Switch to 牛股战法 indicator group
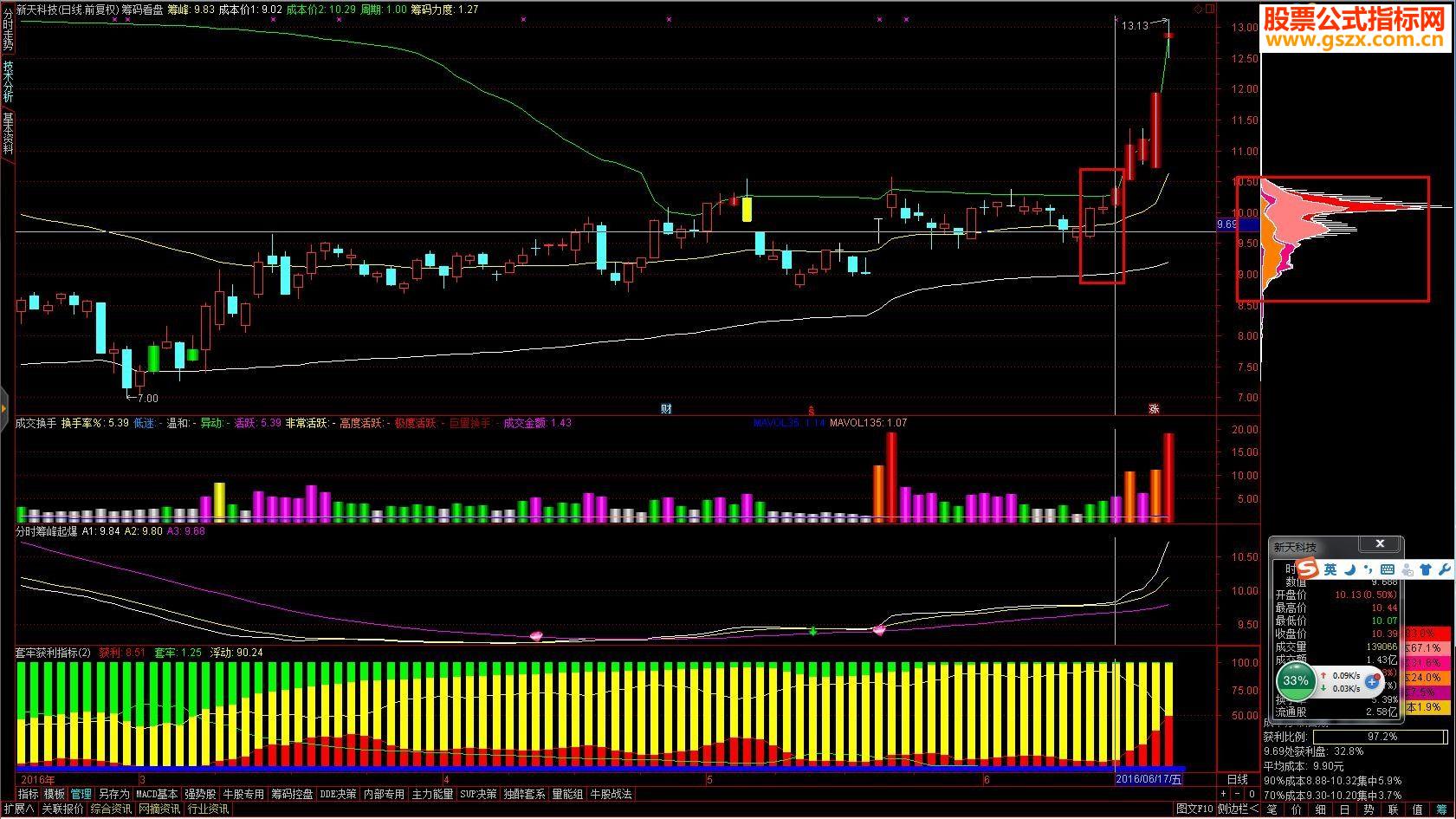Screen dimensions: 1456x819 pyautogui.click(x=611, y=794)
